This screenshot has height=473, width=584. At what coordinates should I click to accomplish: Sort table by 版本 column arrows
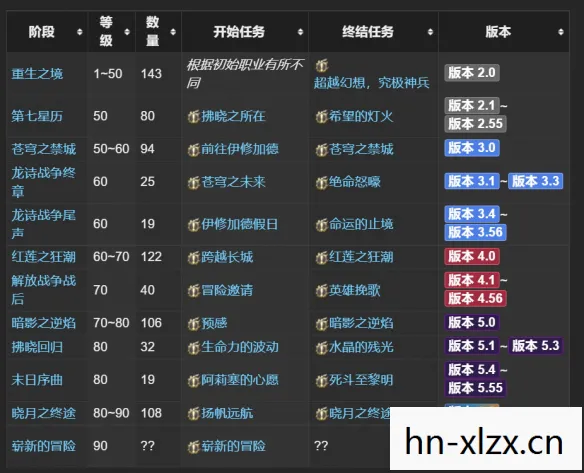pyautogui.click(x=561, y=32)
